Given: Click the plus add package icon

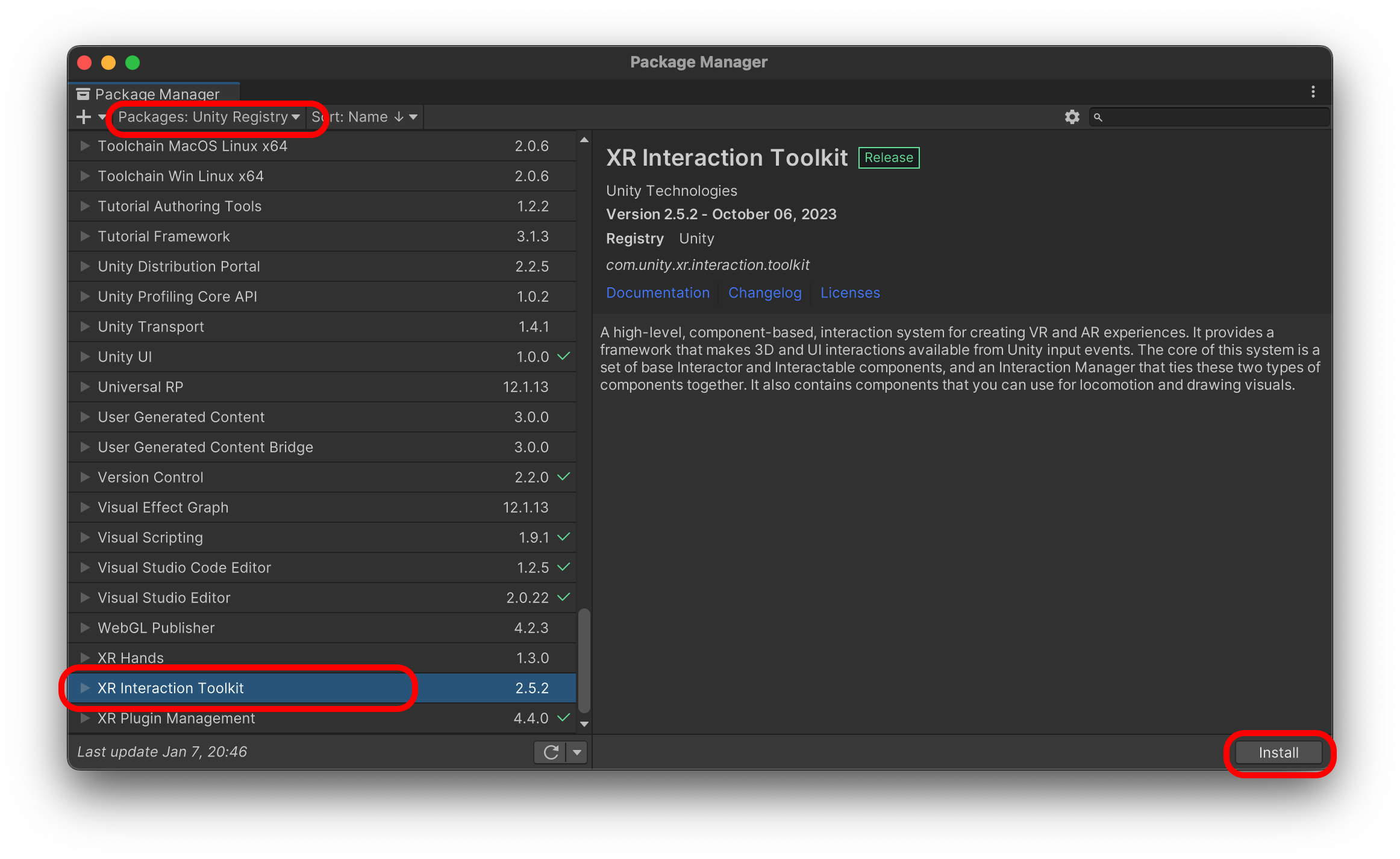Looking at the screenshot, I should pos(84,117).
